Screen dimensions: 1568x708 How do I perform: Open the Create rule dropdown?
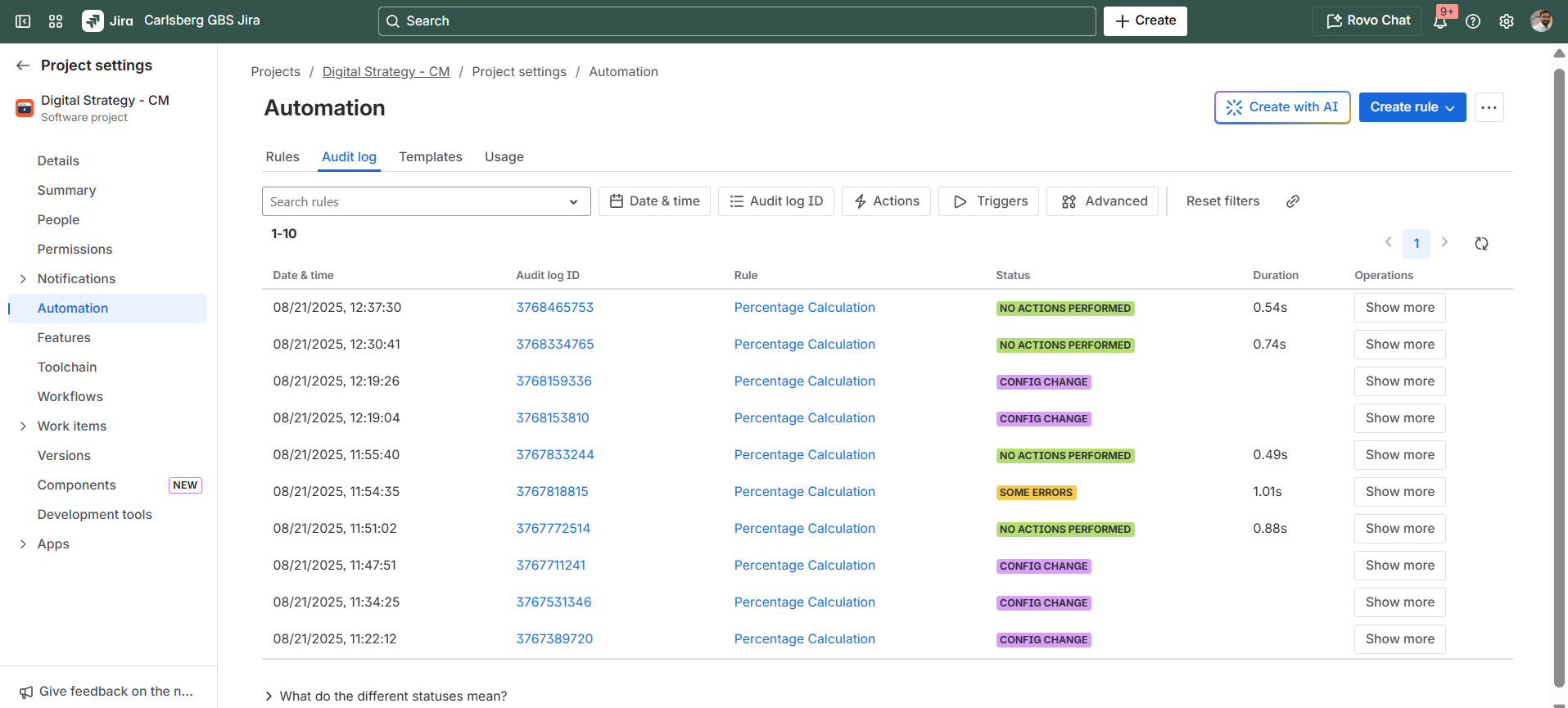click(x=1412, y=107)
